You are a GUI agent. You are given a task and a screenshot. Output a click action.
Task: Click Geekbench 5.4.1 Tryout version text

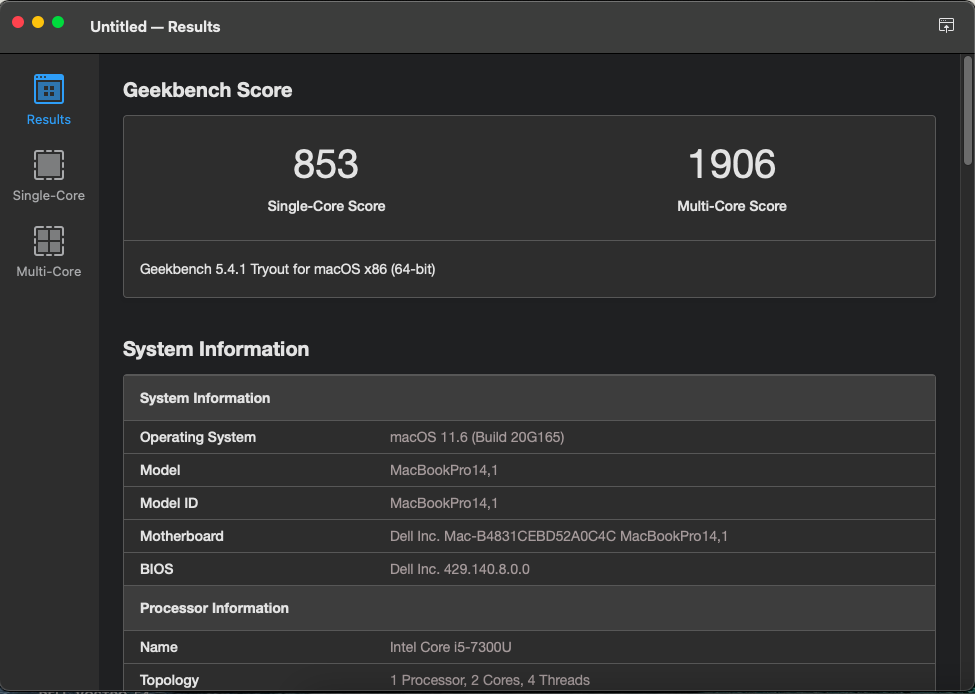287,269
